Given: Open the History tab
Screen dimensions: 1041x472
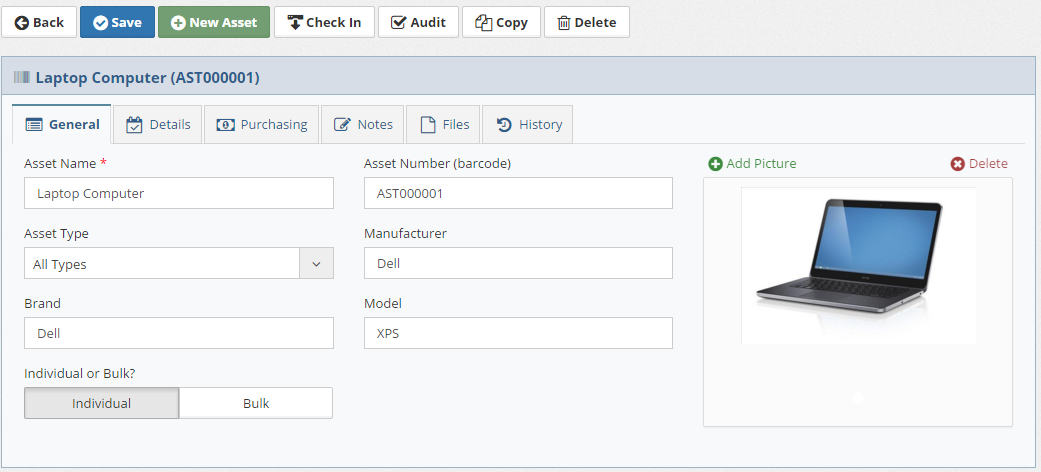Looking at the screenshot, I should click(x=528, y=124).
